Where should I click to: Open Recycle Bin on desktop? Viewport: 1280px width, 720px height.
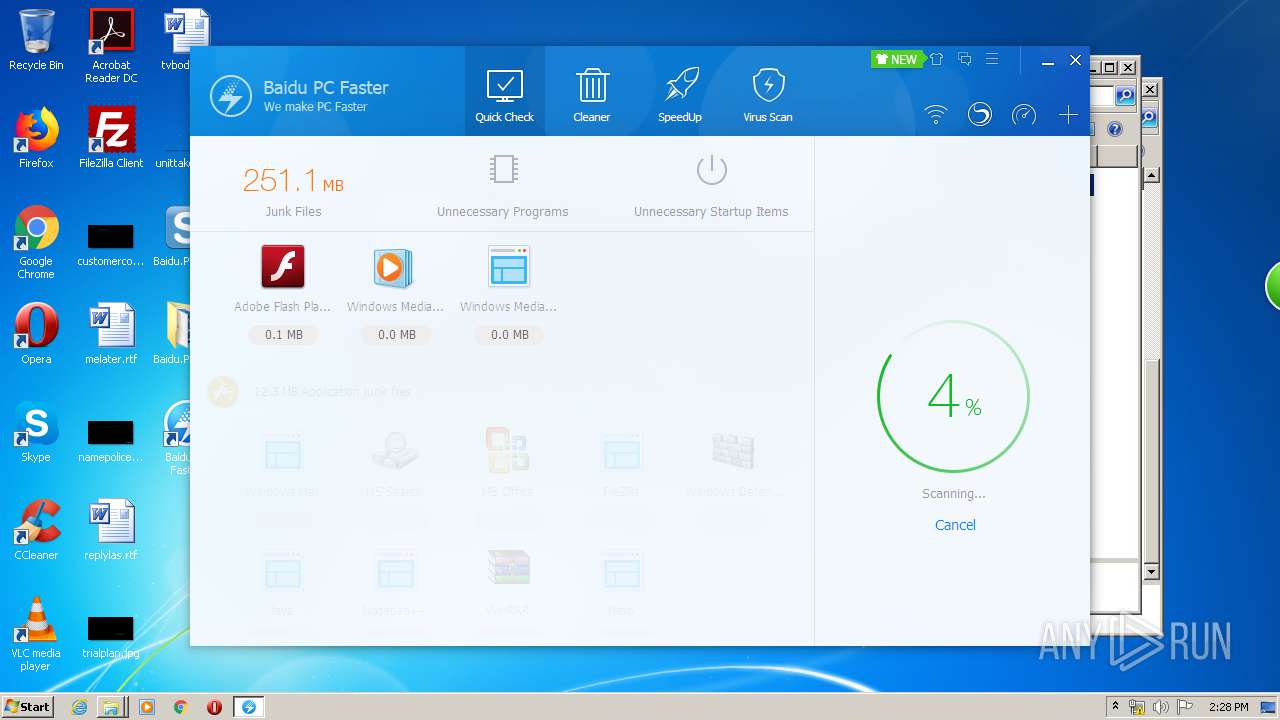click(36, 40)
